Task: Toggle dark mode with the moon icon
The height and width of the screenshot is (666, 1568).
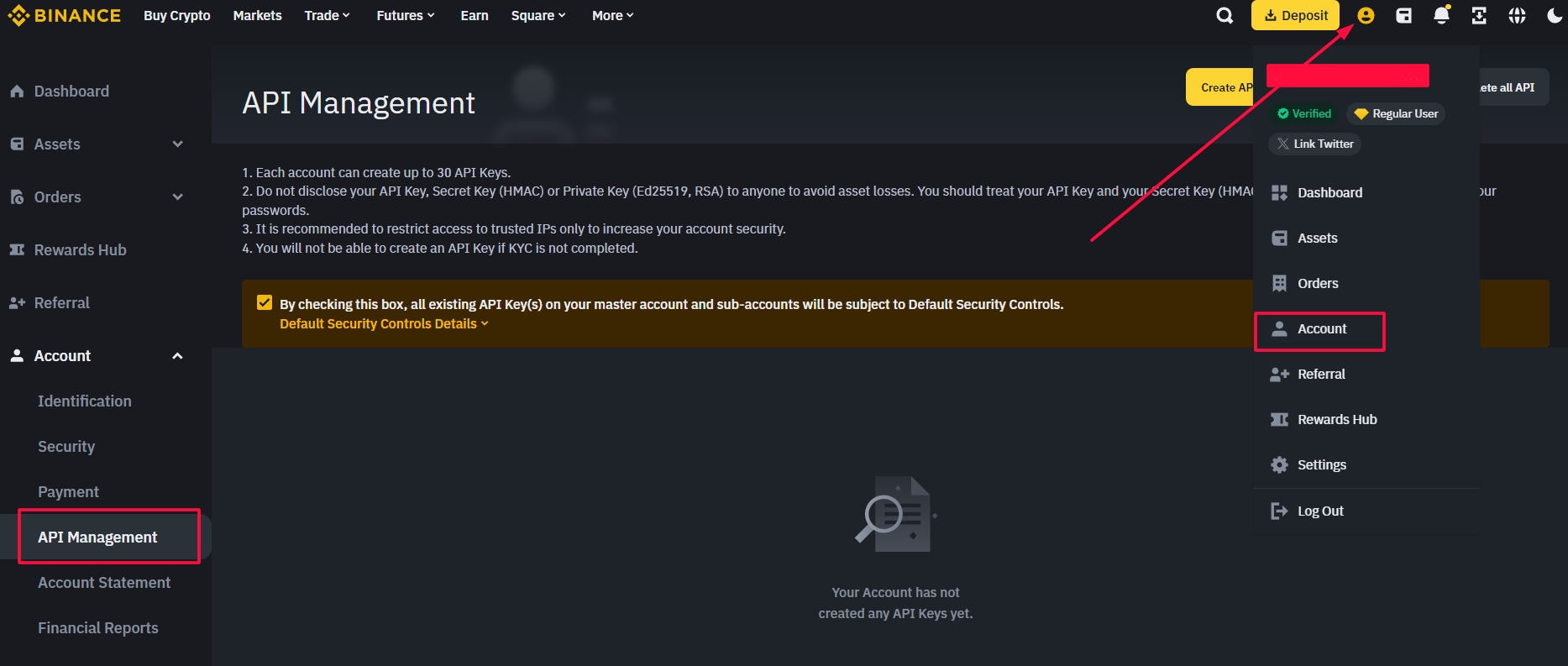Action: tap(1555, 15)
